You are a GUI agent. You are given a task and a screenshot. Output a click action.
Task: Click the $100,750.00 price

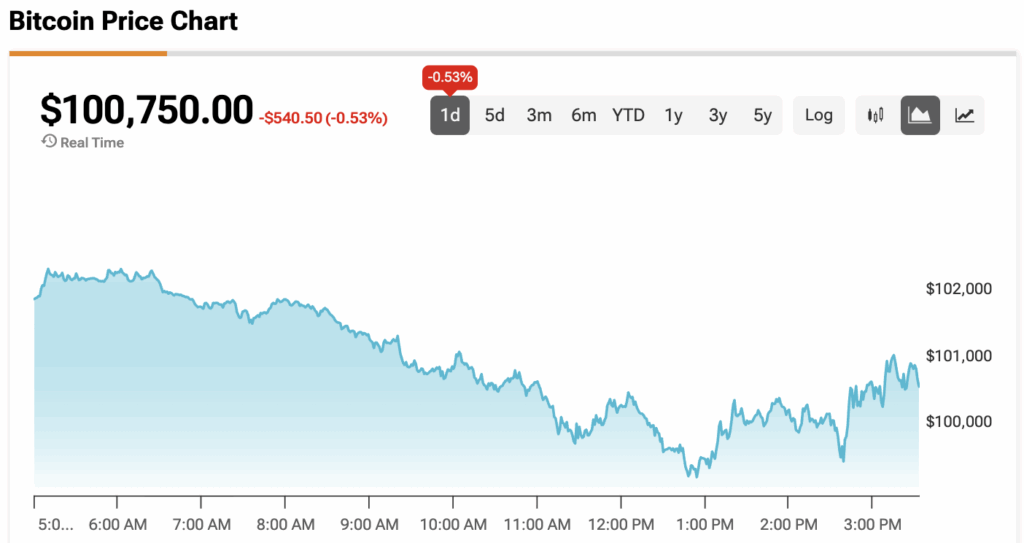coord(146,109)
